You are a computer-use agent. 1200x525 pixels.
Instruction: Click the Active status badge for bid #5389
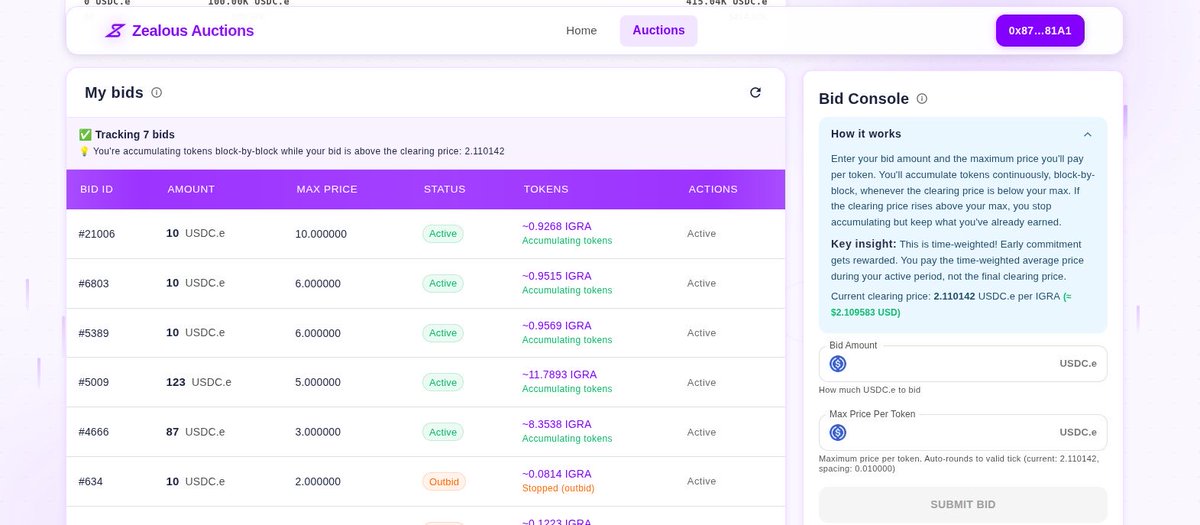[443, 333]
